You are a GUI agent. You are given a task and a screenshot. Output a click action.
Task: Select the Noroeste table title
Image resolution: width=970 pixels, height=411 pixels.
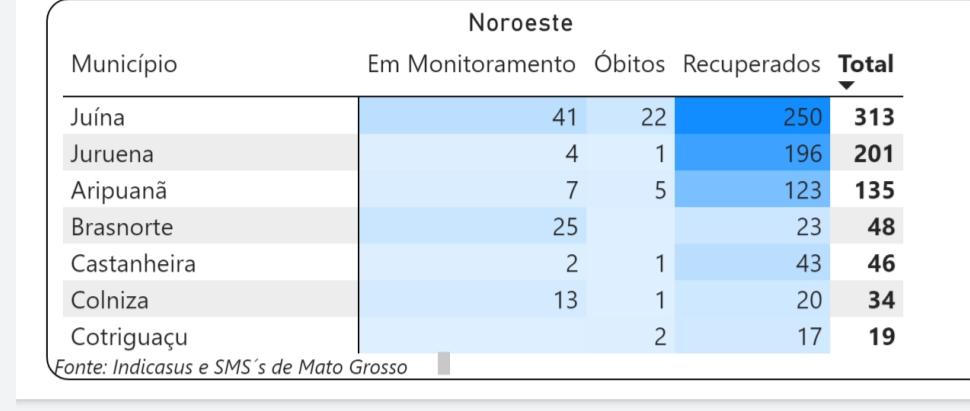(520, 24)
